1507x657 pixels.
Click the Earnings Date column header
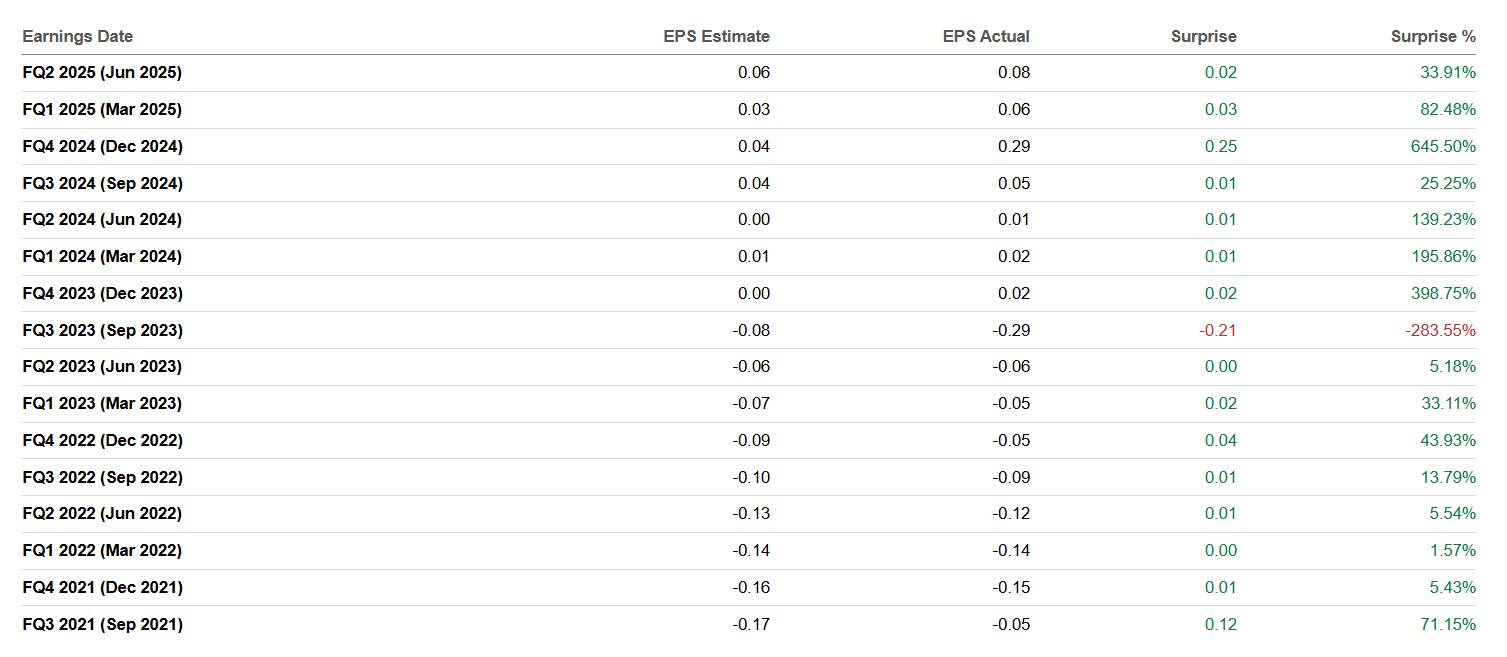pos(78,36)
